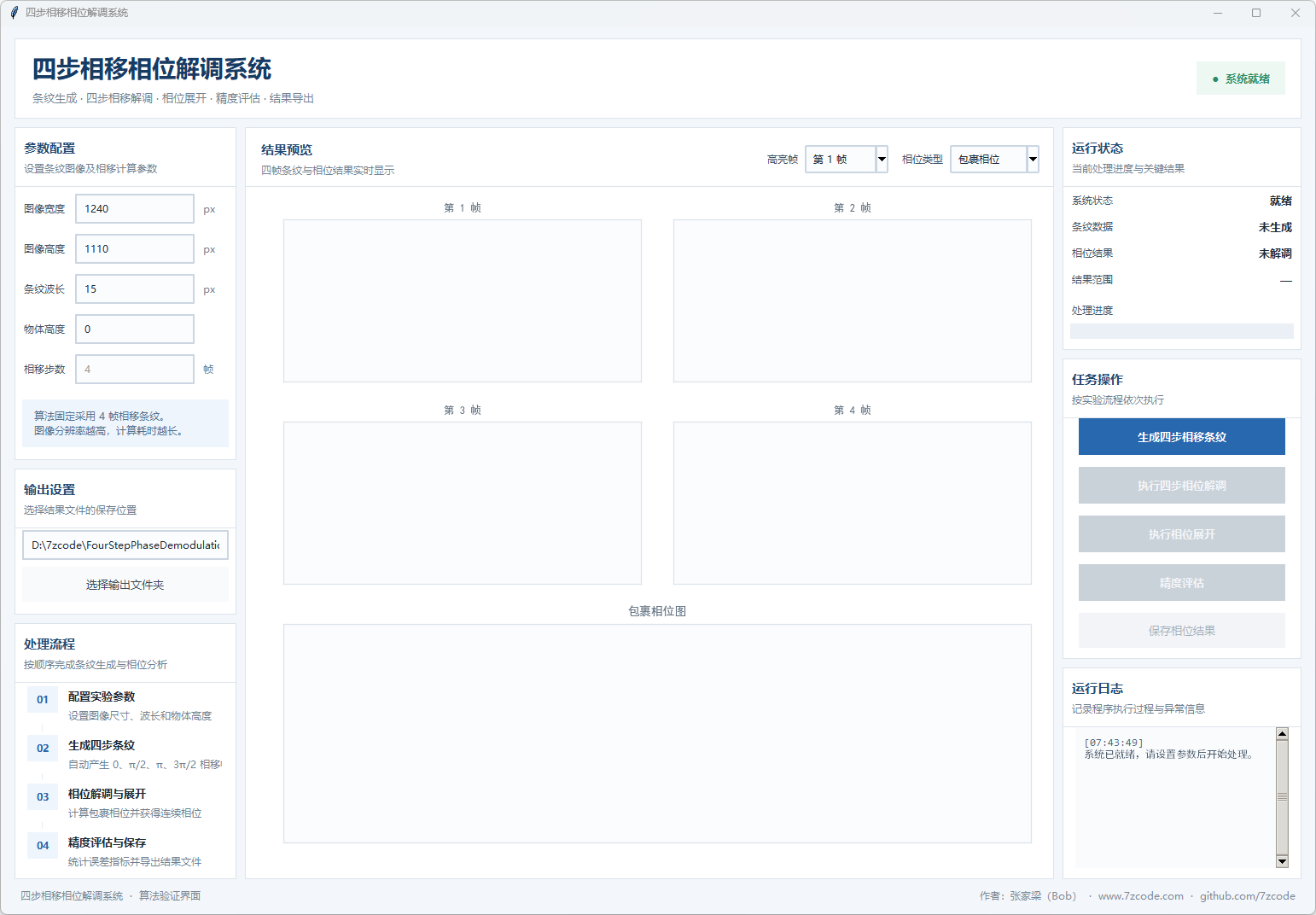The image size is (1316, 915).
Task: Select step 02 生成四步条纹
Action: 125,755
